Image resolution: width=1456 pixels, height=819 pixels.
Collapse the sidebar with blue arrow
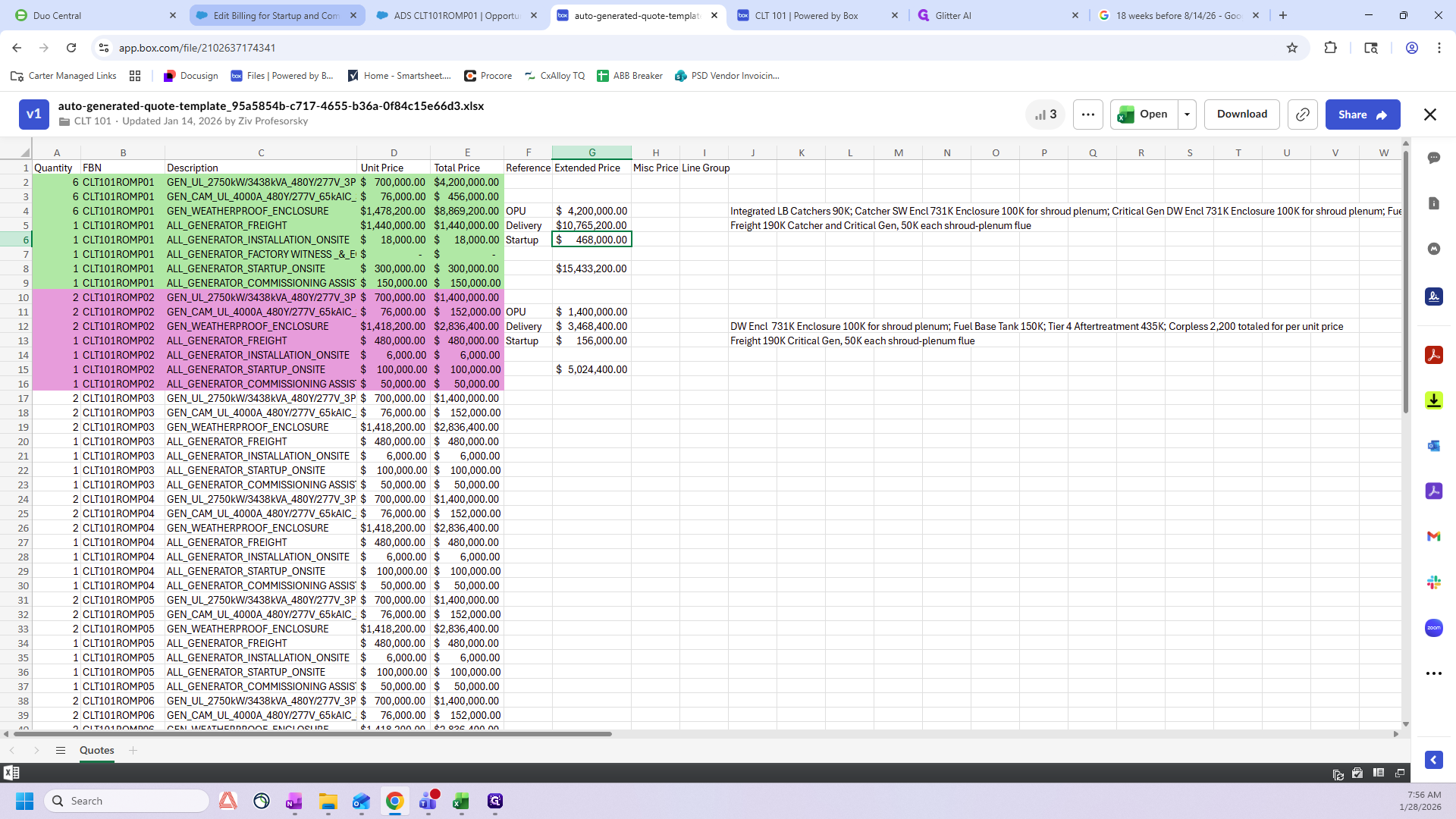pyautogui.click(x=1433, y=760)
